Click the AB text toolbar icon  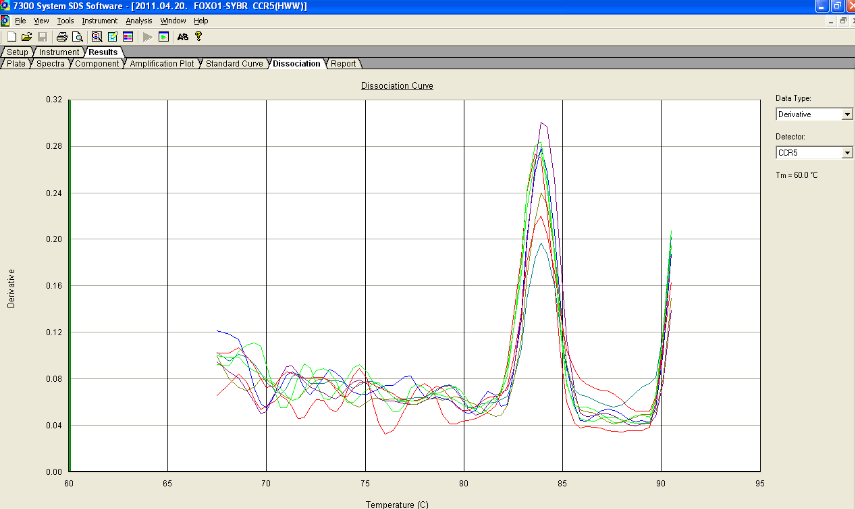(x=182, y=36)
